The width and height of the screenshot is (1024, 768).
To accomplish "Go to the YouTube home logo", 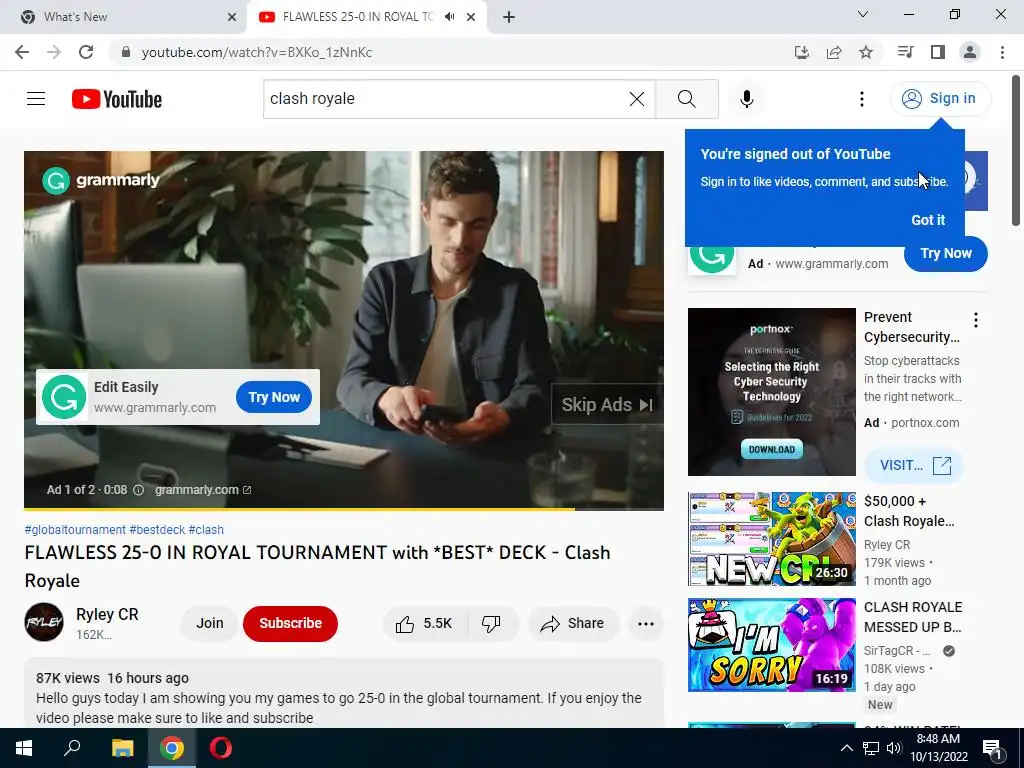I will [x=117, y=99].
